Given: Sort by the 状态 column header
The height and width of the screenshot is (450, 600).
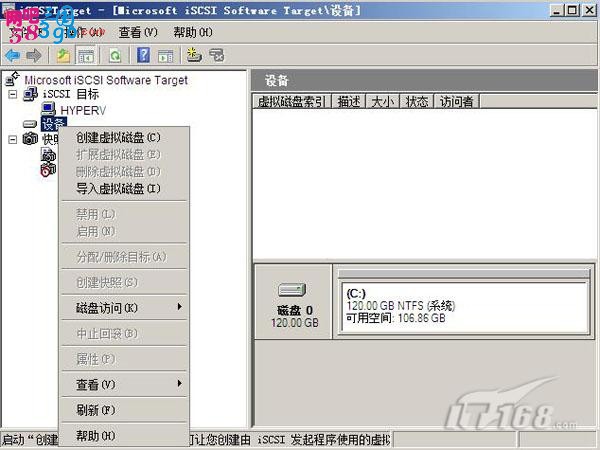Looking at the screenshot, I should (416, 102).
